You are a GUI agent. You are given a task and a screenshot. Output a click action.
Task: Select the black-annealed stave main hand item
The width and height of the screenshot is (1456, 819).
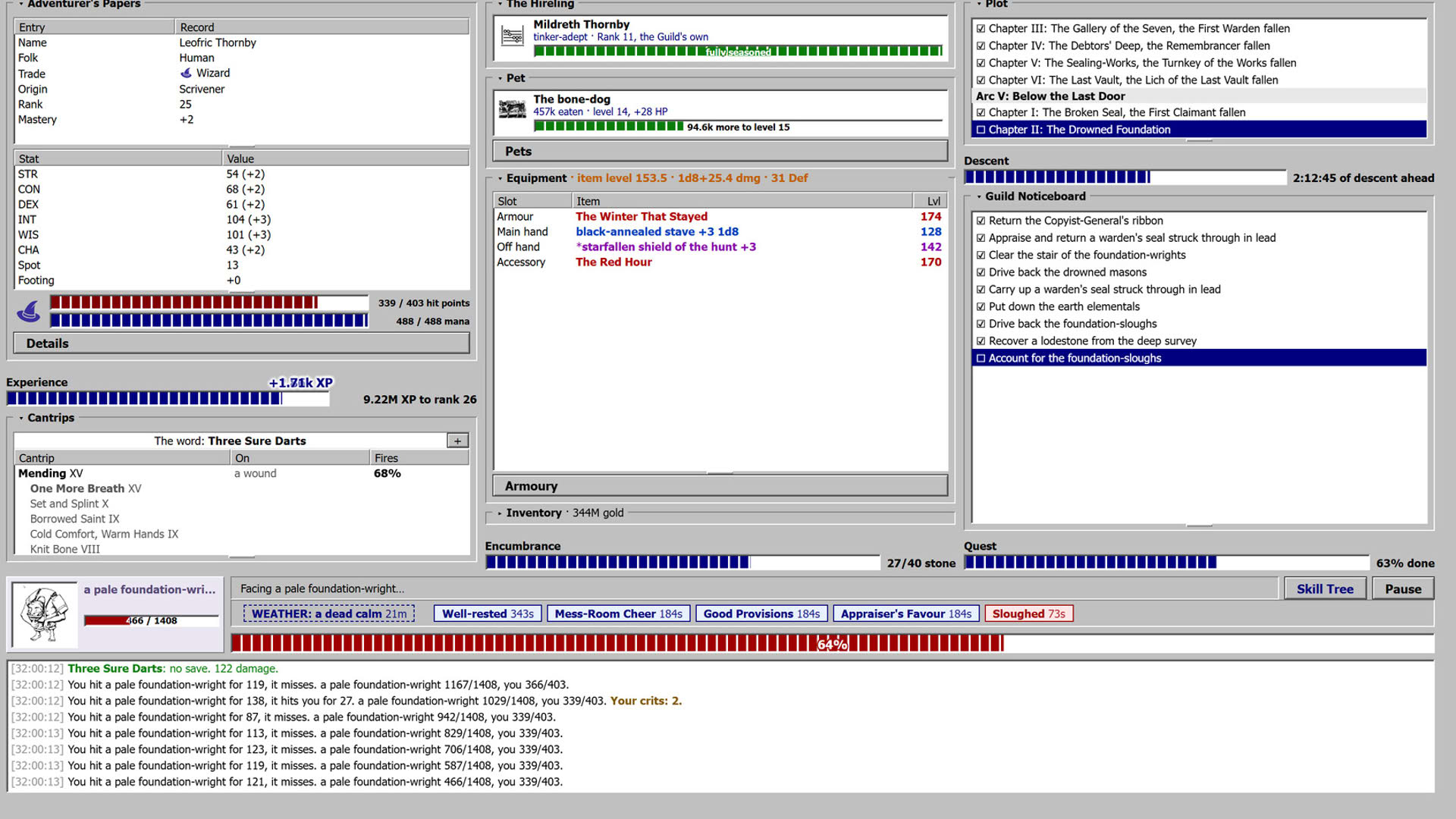tap(720, 232)
